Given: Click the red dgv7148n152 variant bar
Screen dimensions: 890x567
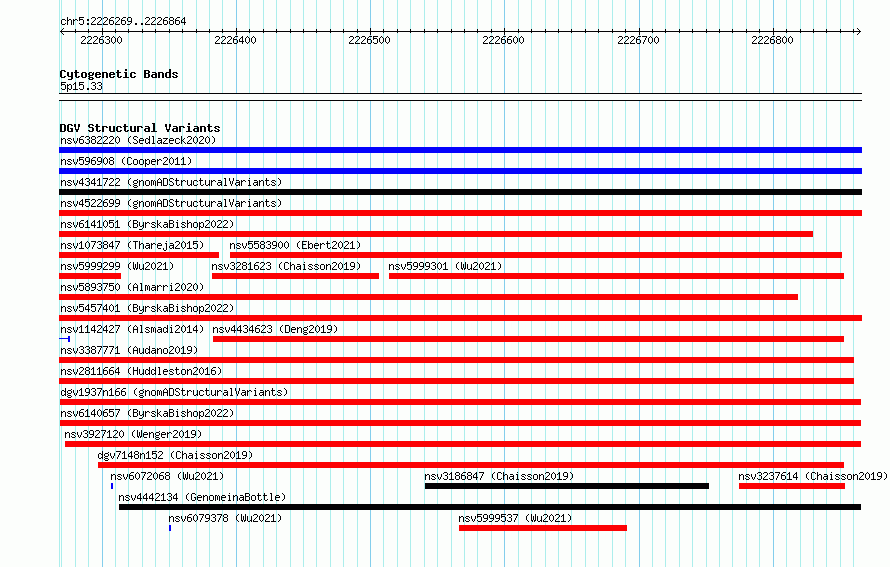Looking at the screenshot, I should (471, 465).
